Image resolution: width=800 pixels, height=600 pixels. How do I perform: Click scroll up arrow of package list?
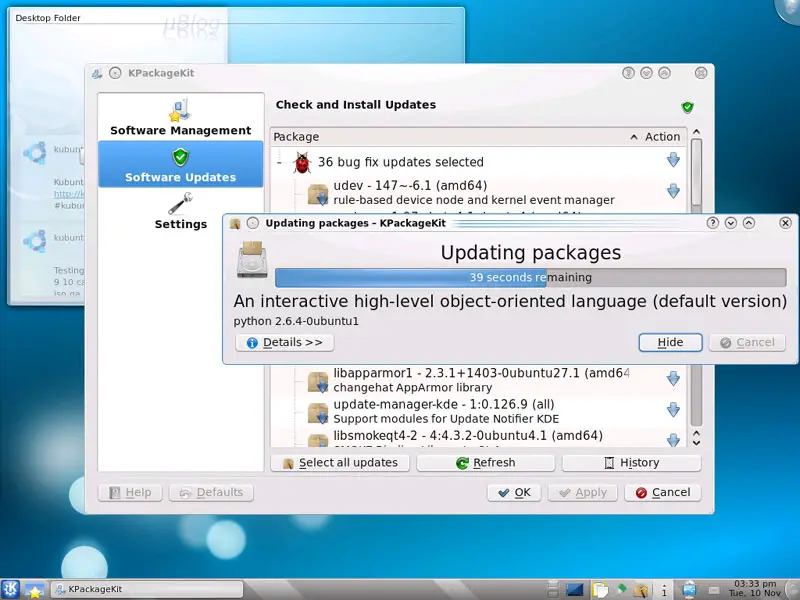696,132
